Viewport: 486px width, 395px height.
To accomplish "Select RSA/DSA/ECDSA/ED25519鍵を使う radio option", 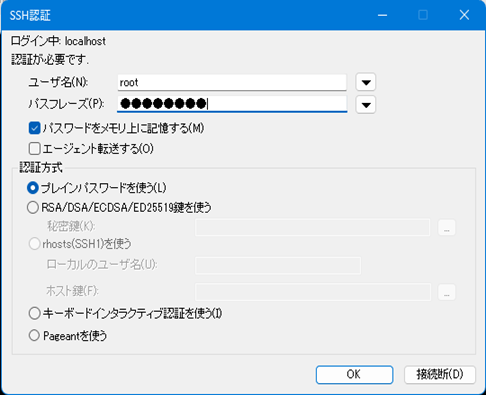I will (33, 207).
